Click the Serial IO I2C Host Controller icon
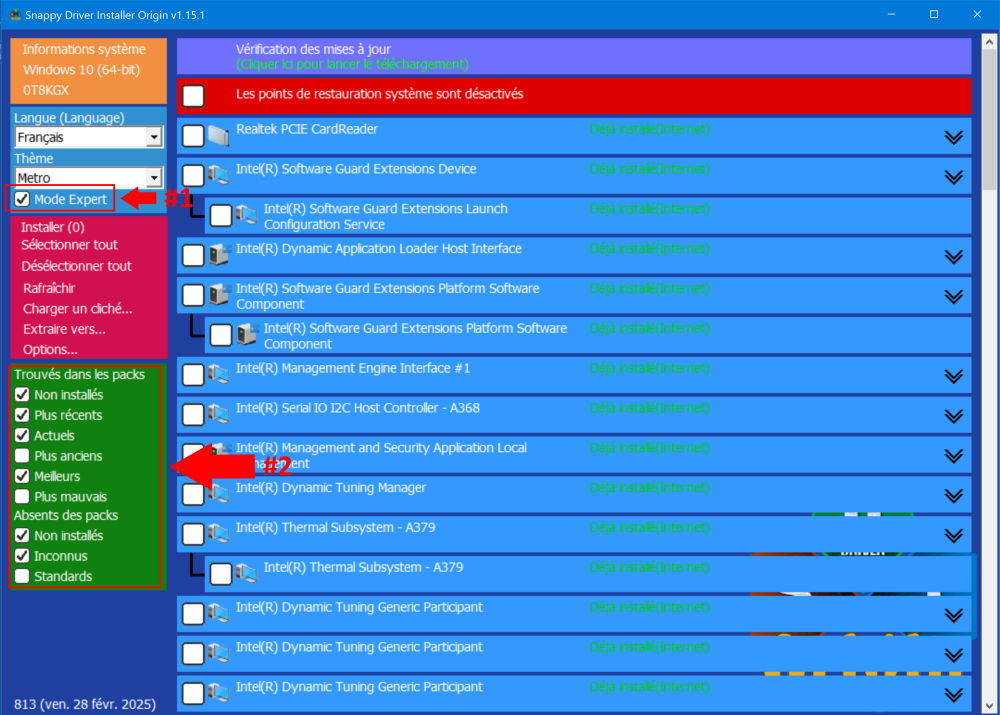 (219, 414)
